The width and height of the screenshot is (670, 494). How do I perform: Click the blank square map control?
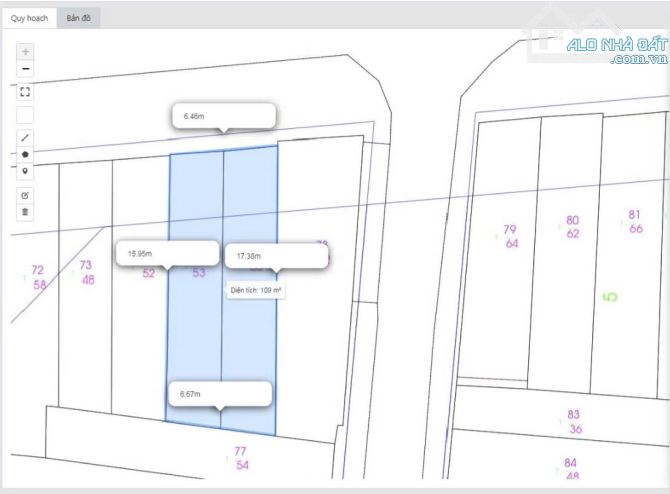[x=25, y=115]
